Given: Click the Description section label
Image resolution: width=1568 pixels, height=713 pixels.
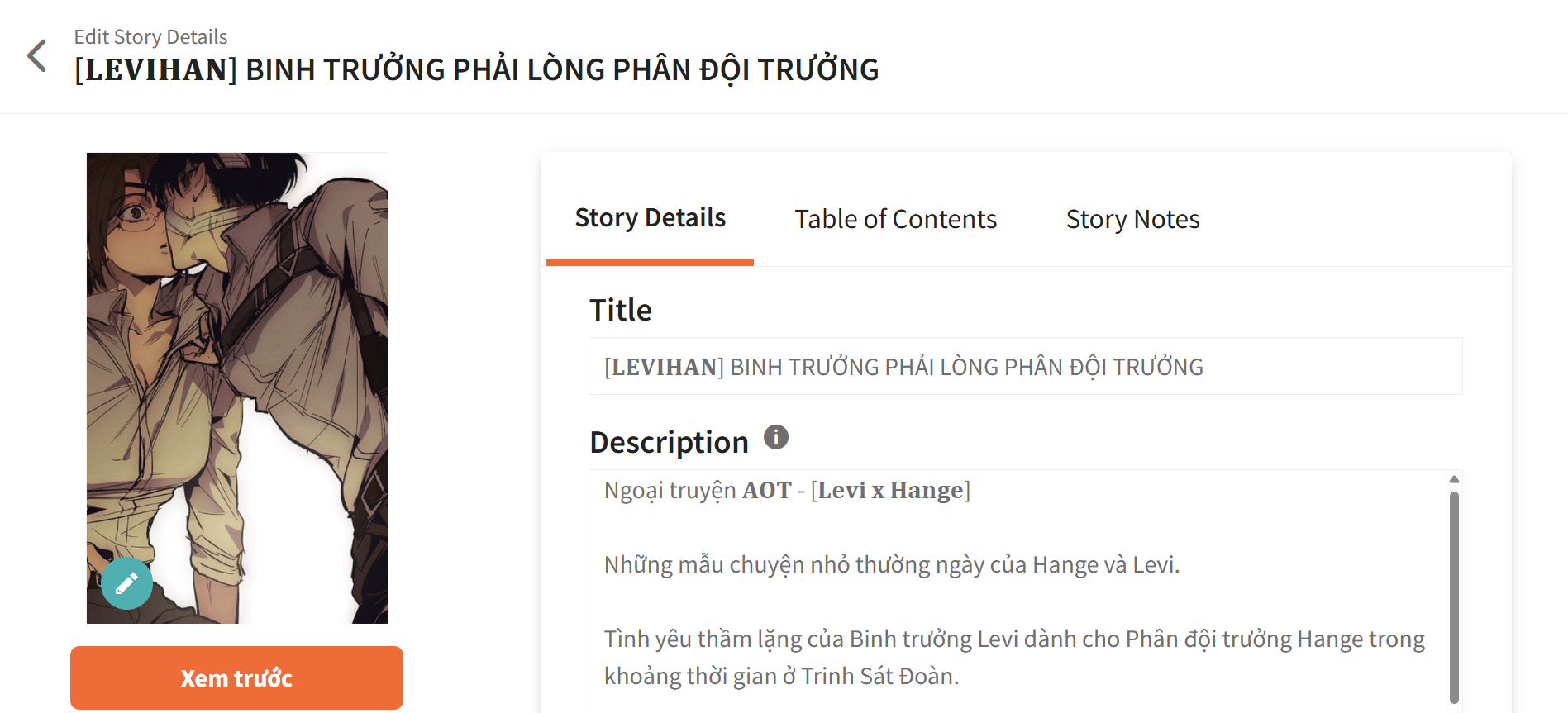Looking at the screenshot, I should coord(669,443).
